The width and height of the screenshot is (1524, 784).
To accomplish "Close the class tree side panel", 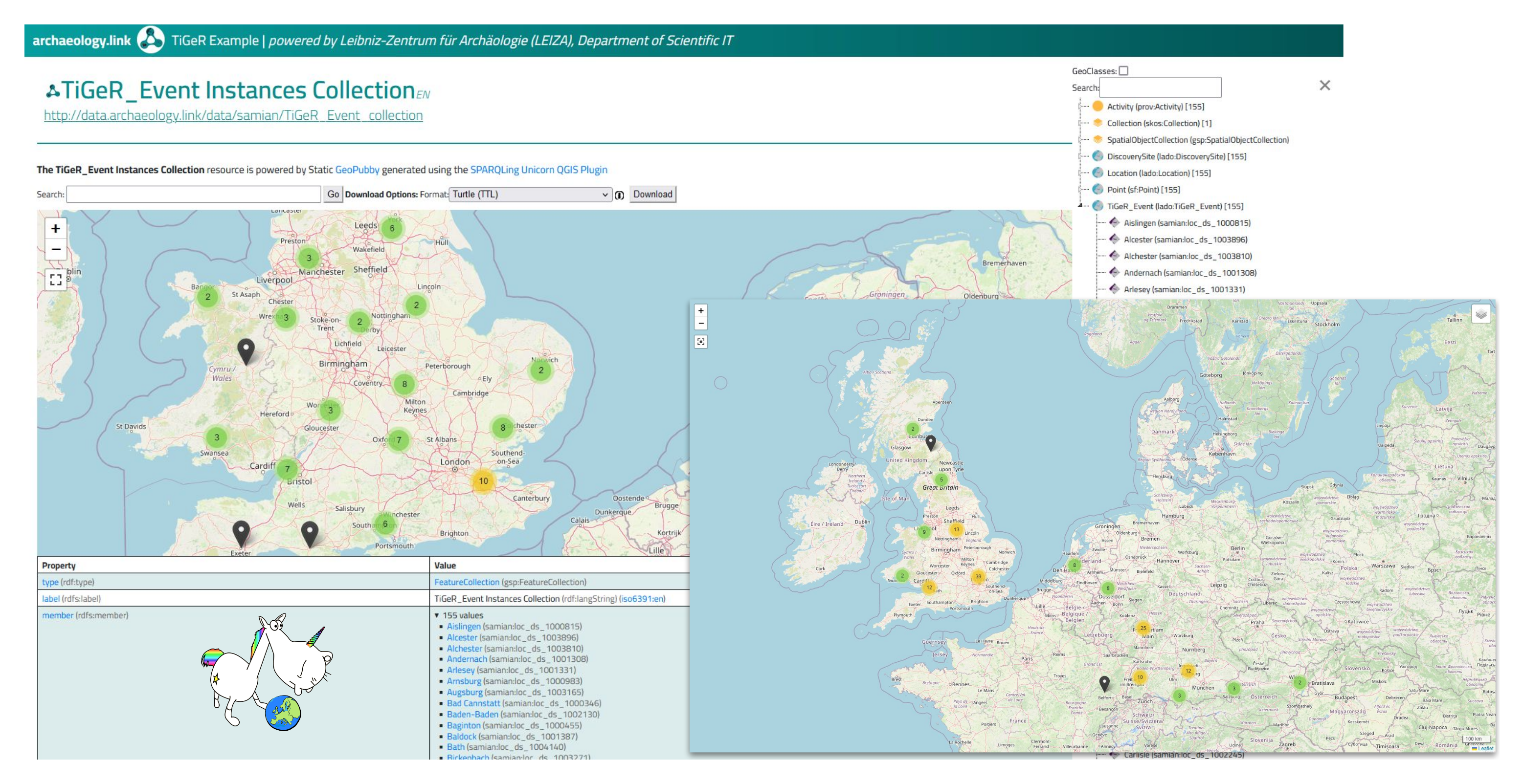I will coord(1324,86).
